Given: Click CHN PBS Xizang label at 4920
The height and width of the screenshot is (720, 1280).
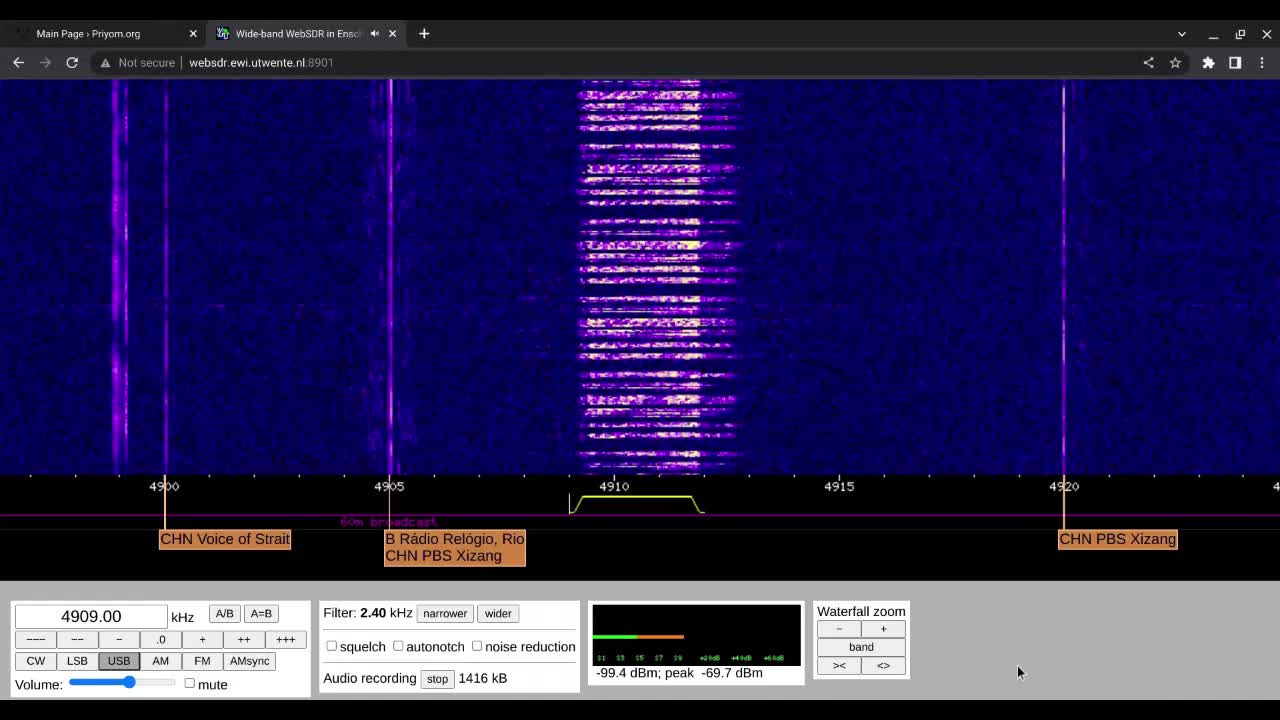Looking at the screenshot, I should click(1118, 539).
